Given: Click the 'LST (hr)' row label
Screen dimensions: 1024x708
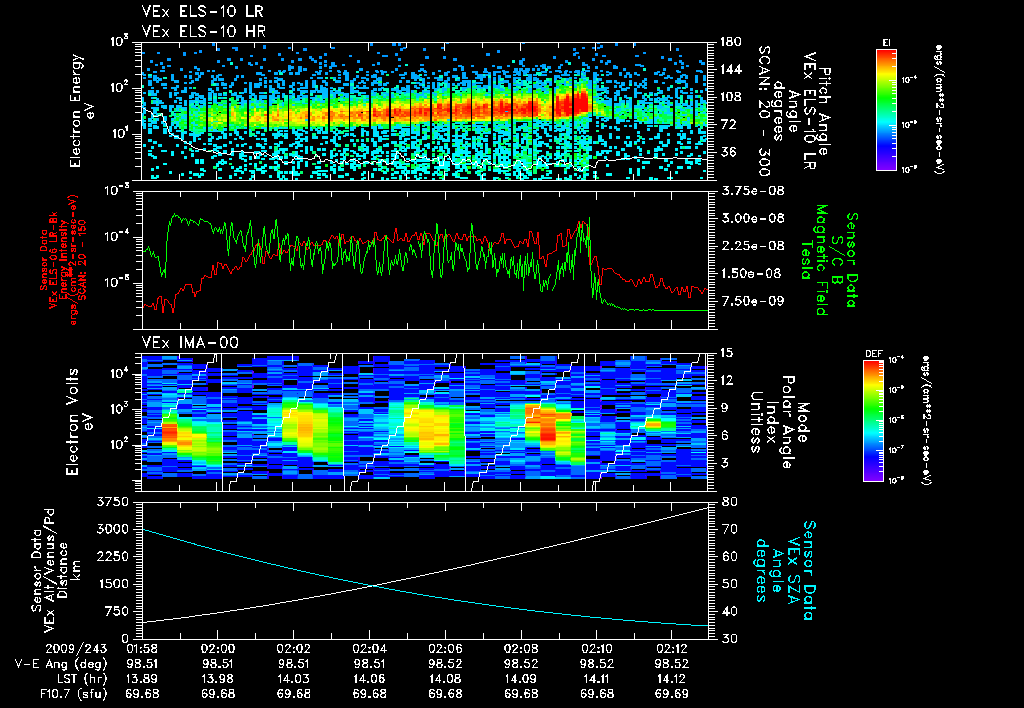Looking at the screenshot, I should 80,679.
